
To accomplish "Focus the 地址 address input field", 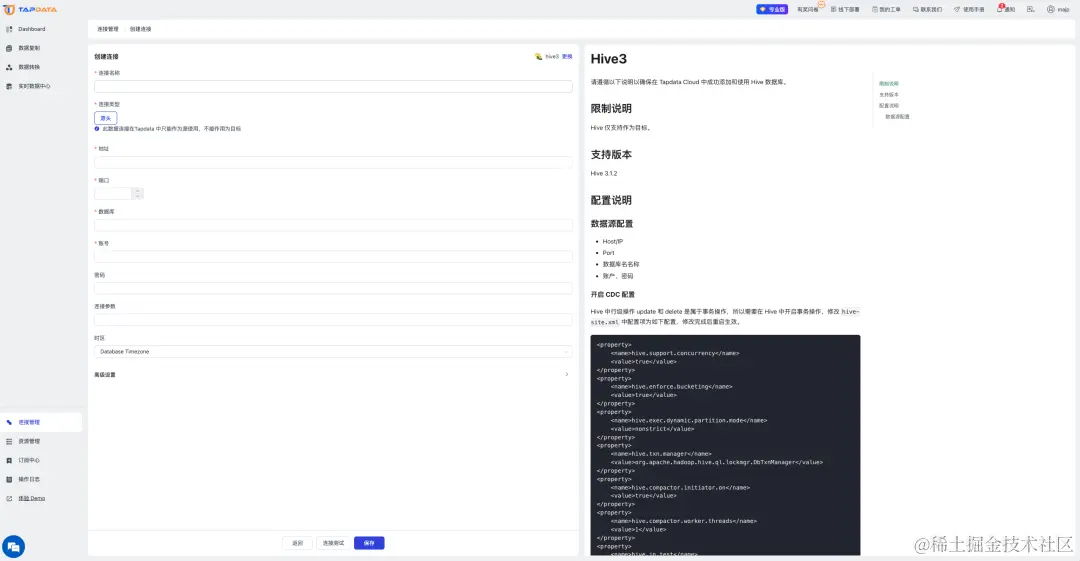I will 333,162.
